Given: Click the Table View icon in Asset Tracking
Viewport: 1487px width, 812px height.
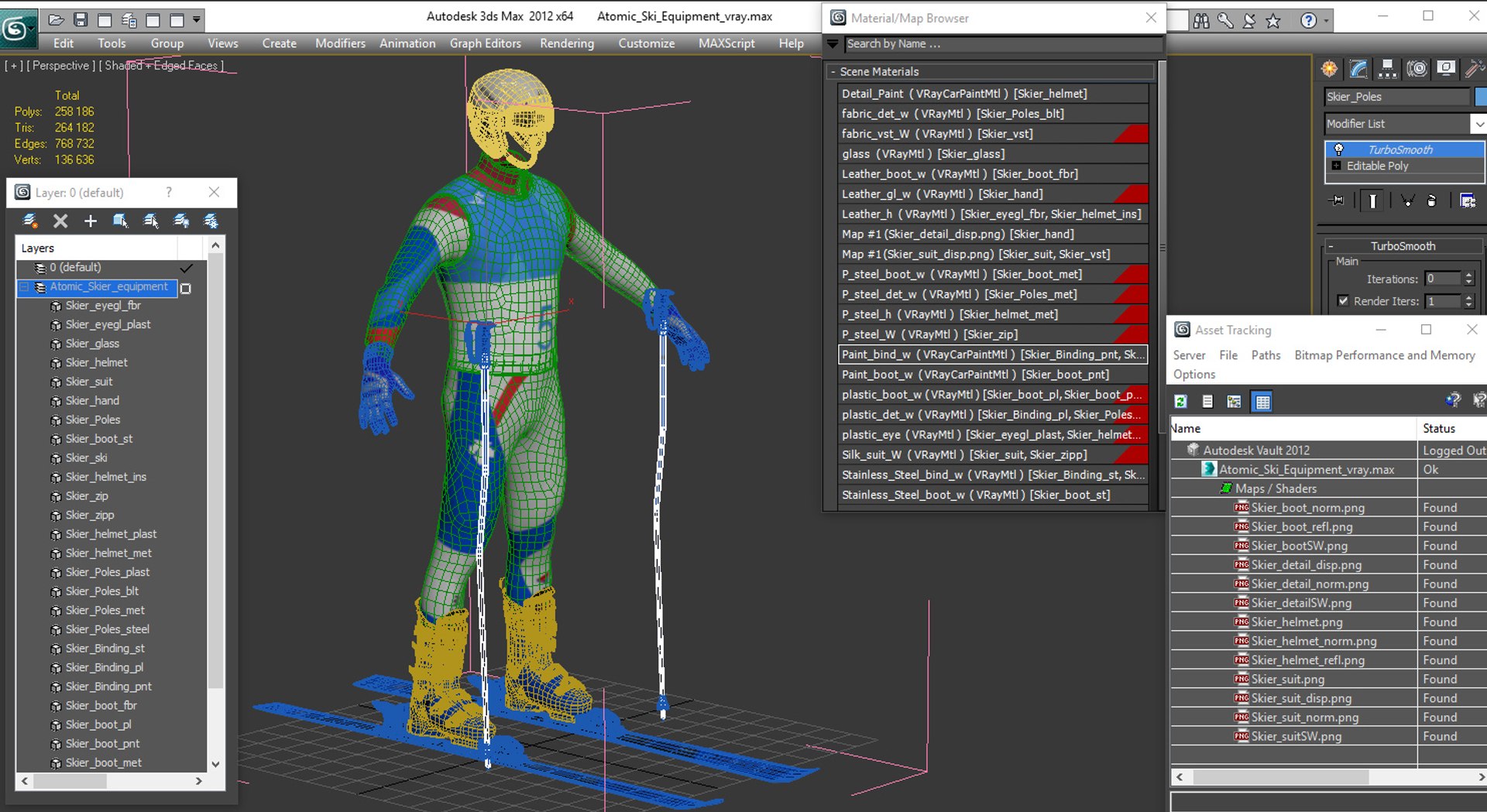Looking at the screenshot, I should click(1262, 401).
